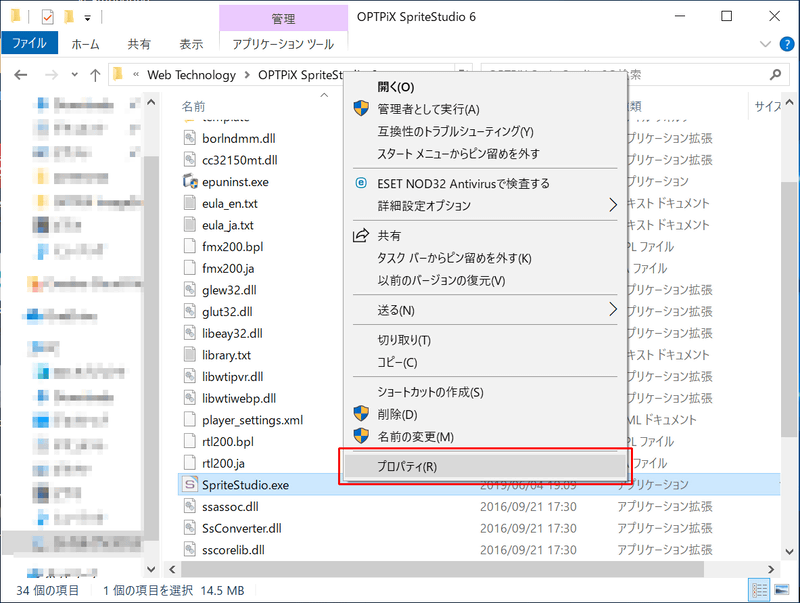Expand the 送る(N) submenu arrow

click(x=613, y=309)
